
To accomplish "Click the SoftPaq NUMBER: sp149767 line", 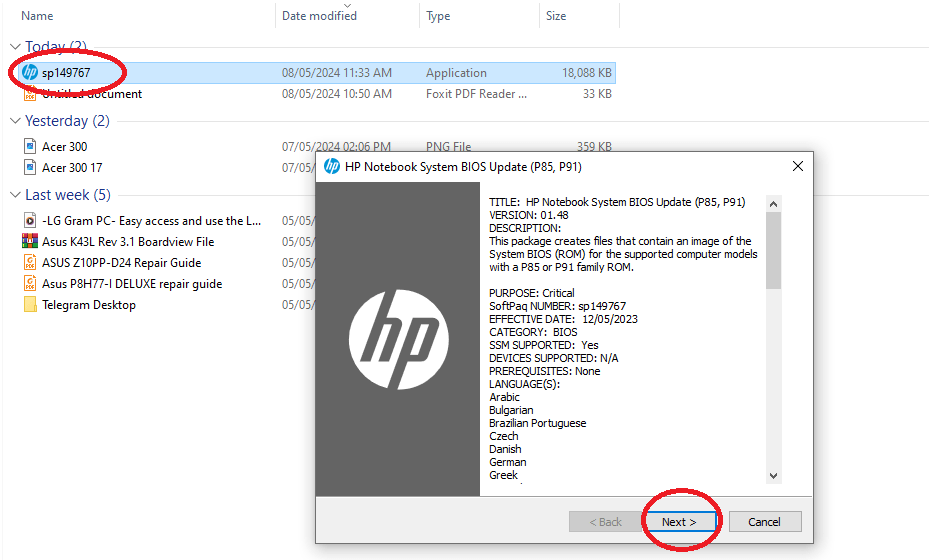I will pyautogui.click(x=558, y=306).
